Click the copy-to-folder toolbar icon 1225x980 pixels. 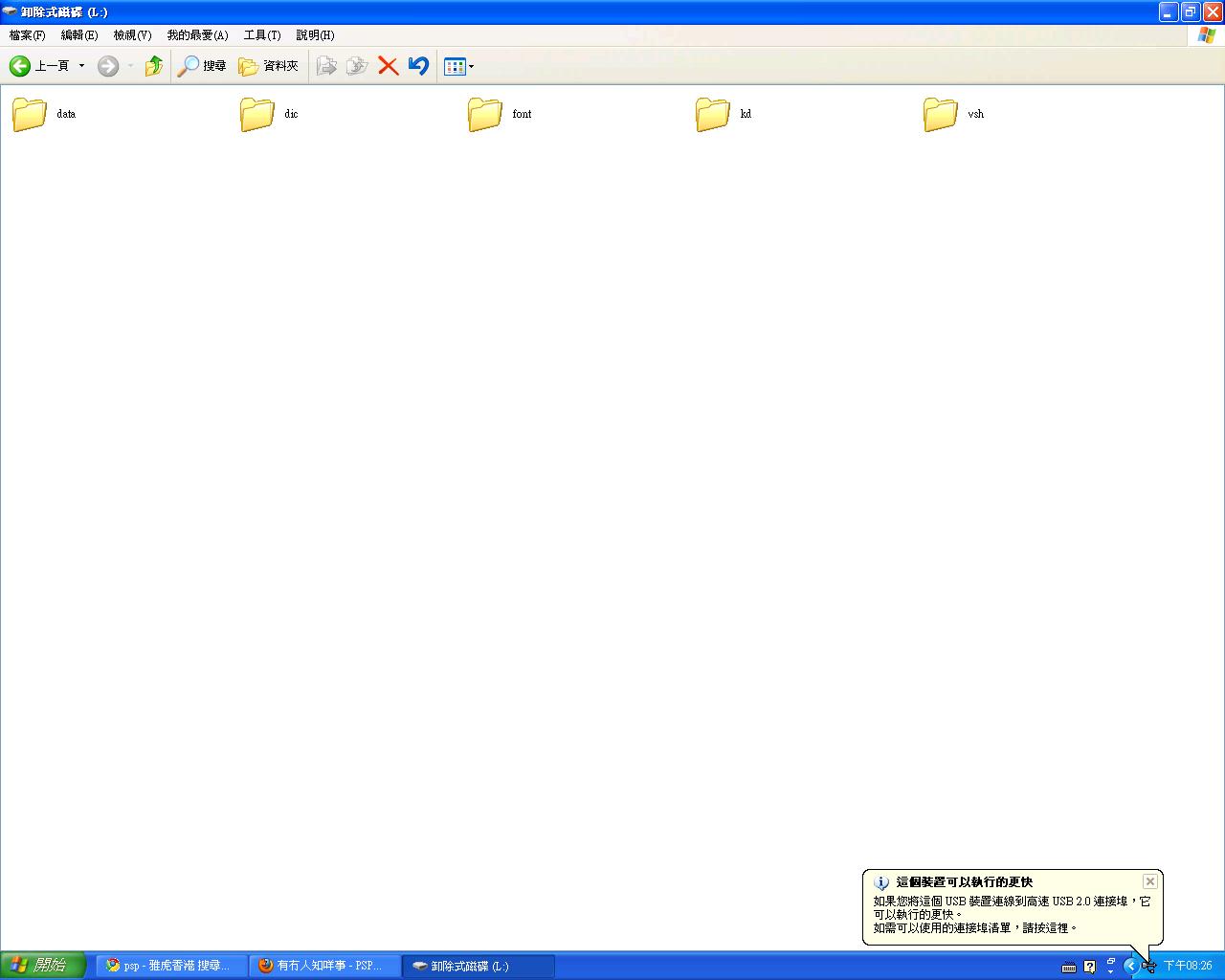(x=357, y=66)
